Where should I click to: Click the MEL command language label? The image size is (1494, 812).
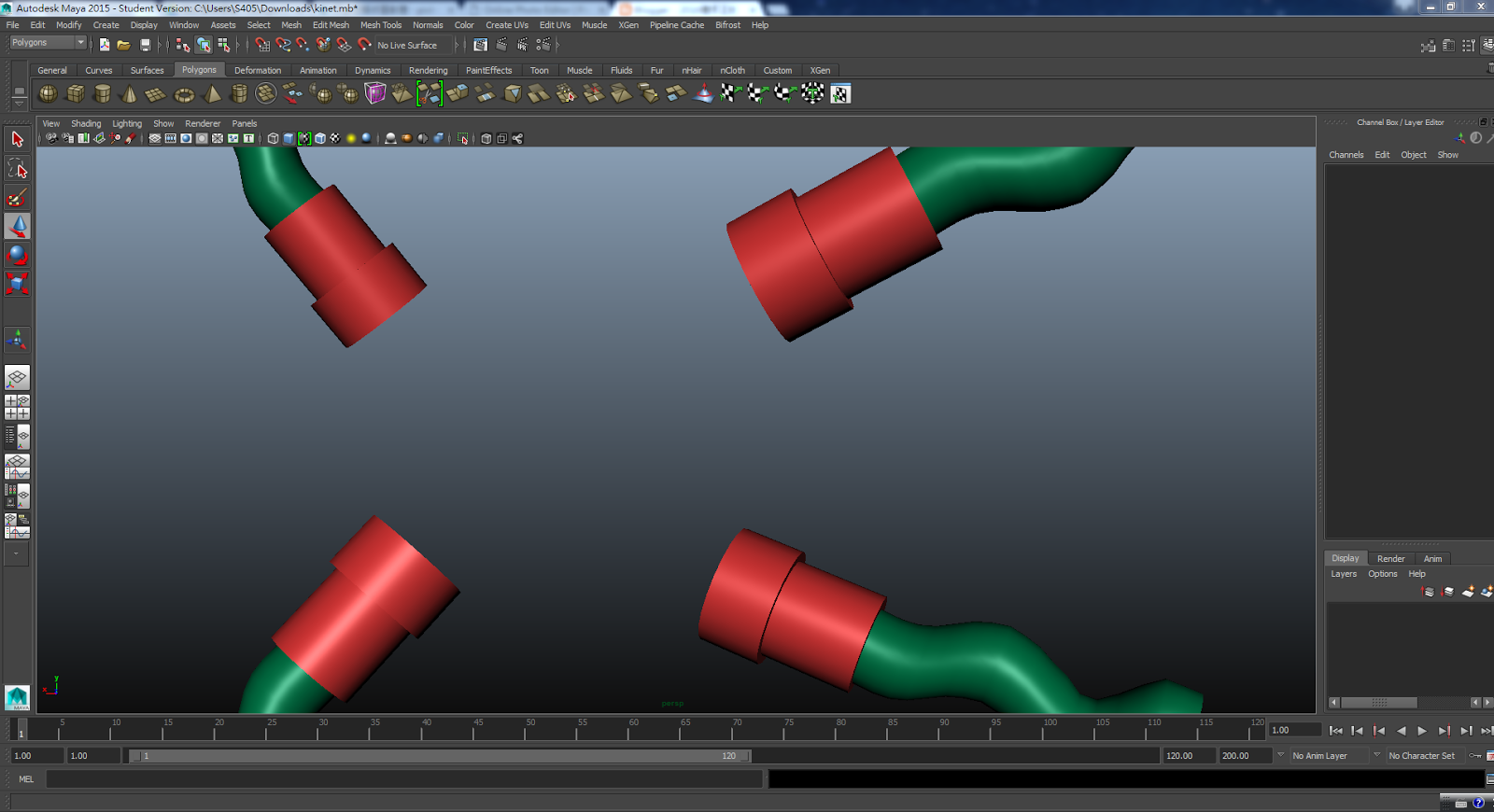tap(26, 779)
